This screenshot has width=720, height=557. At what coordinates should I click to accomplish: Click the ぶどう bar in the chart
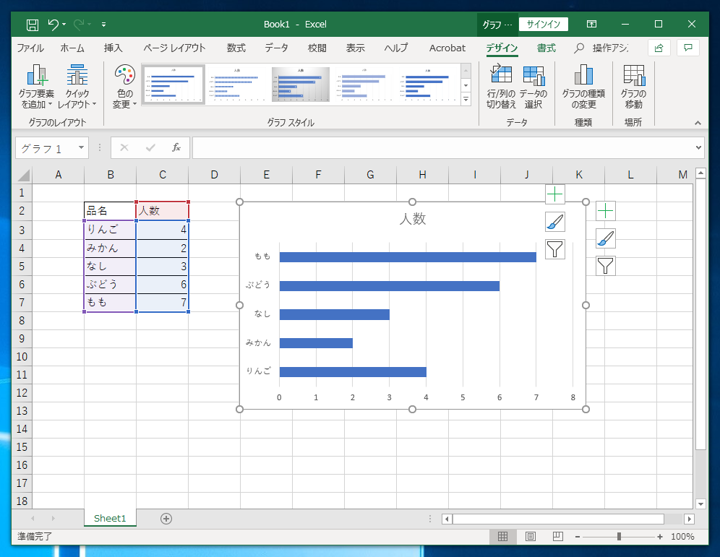pyautogui.click(x=389, y=286)
